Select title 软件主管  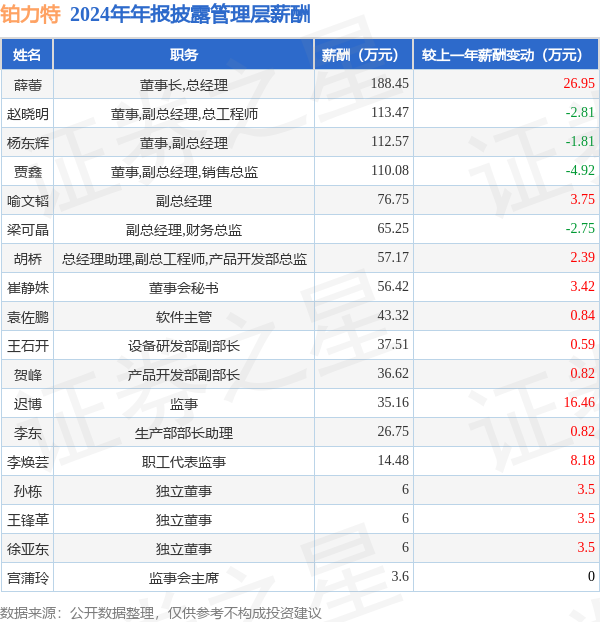click(184, 317)
